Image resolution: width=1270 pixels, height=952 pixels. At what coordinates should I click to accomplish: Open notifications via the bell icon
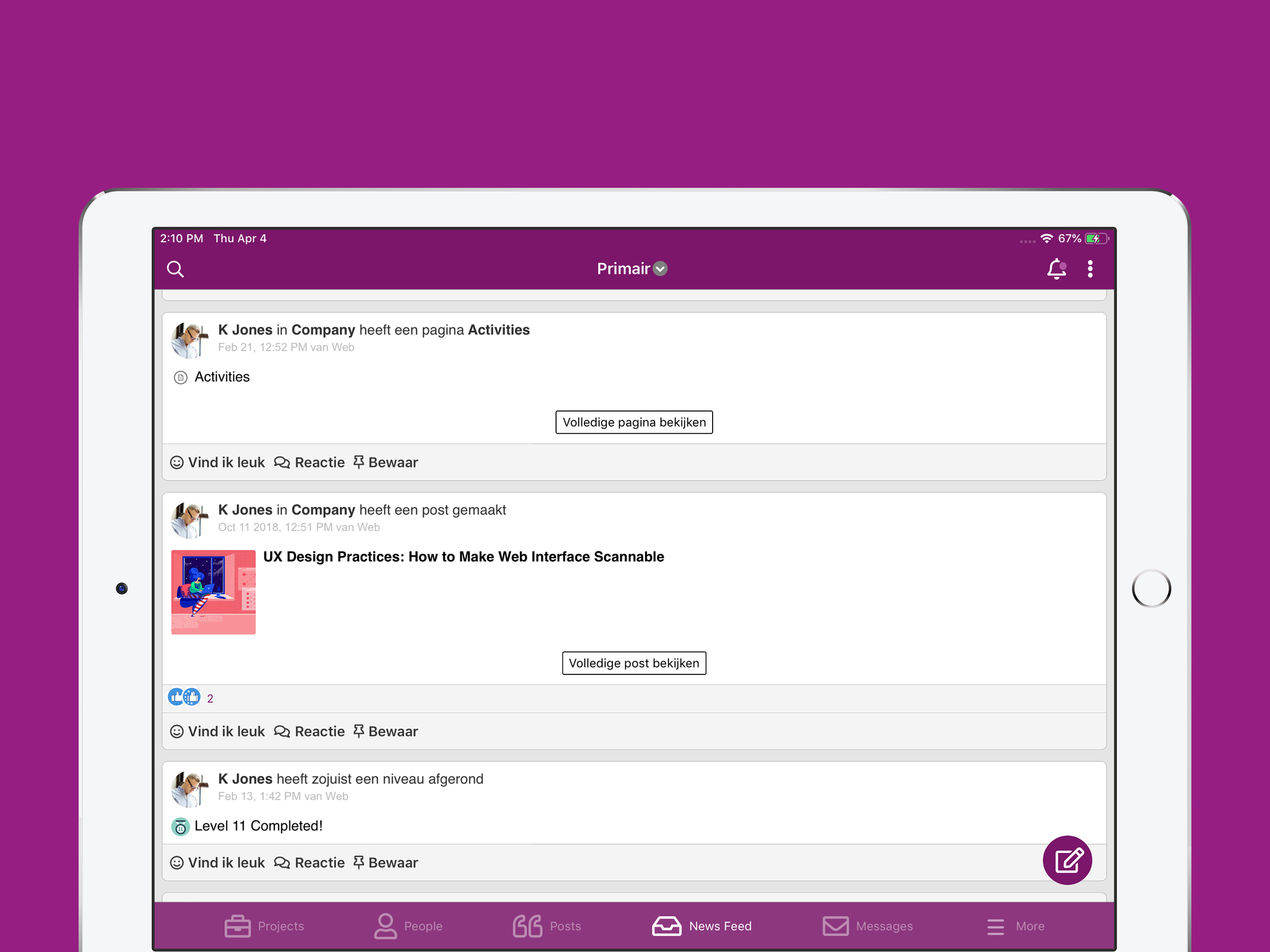(x=1056, y=269)
